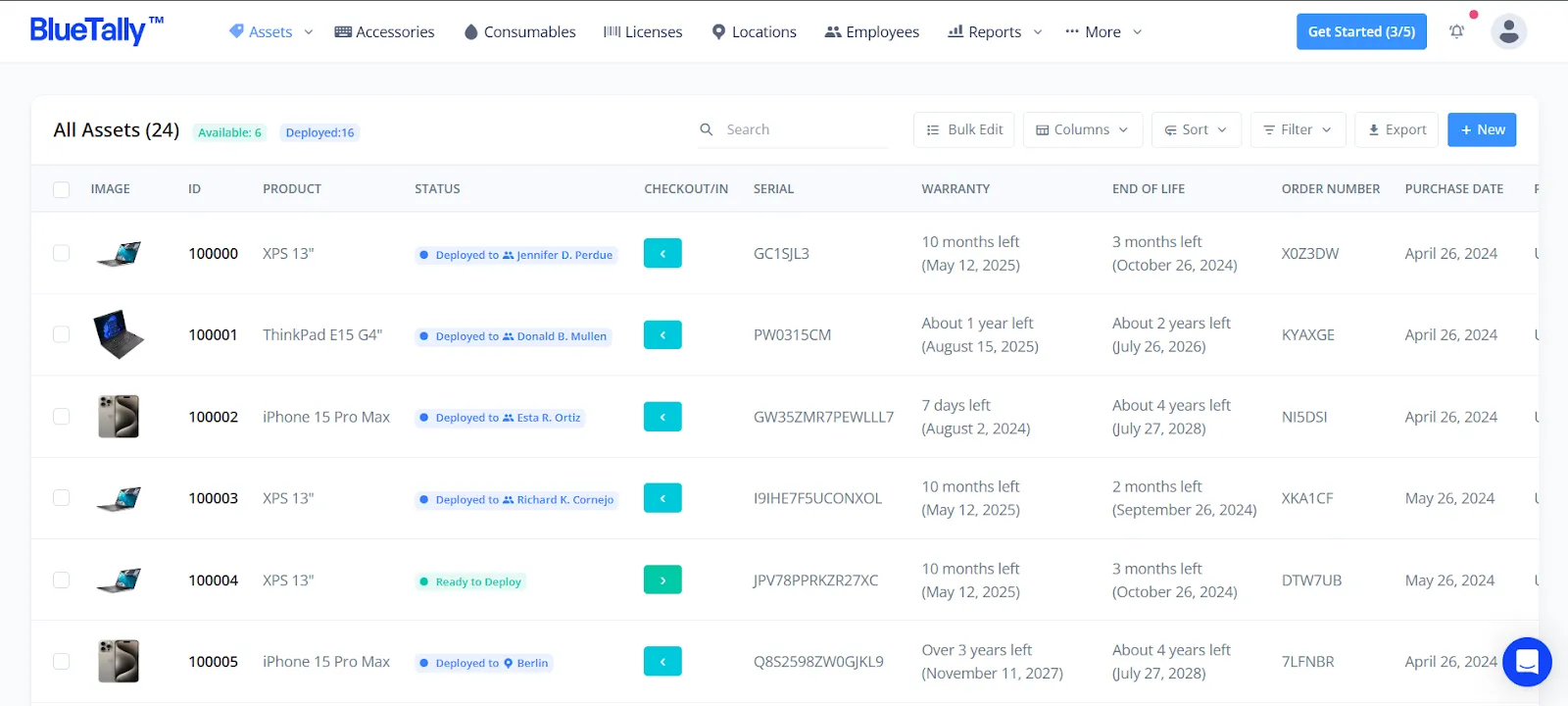1568x706 pixels.
Task: Click the STATUS column header
Action: (x=437, y=189)
